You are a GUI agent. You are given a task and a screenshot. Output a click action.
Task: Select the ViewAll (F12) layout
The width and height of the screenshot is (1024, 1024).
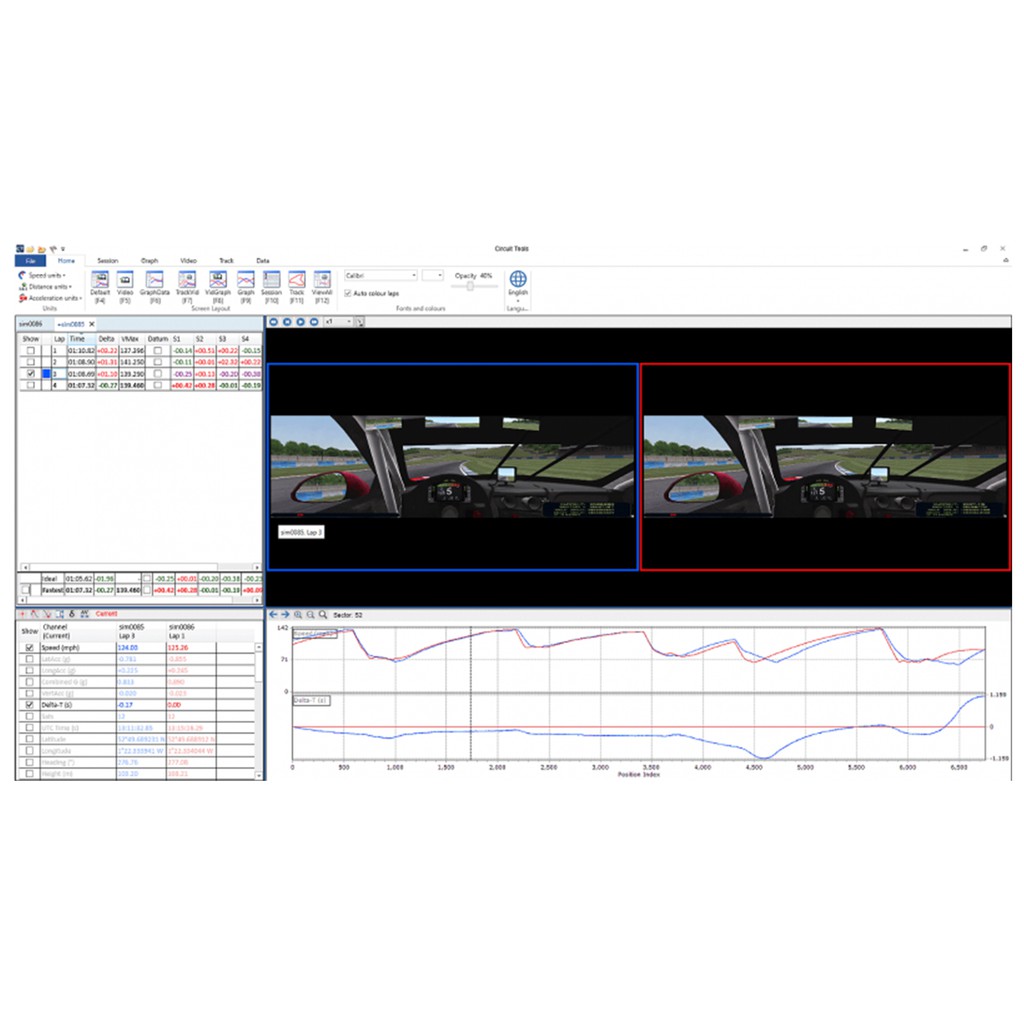pyautogui.click(x=322, y=287)
